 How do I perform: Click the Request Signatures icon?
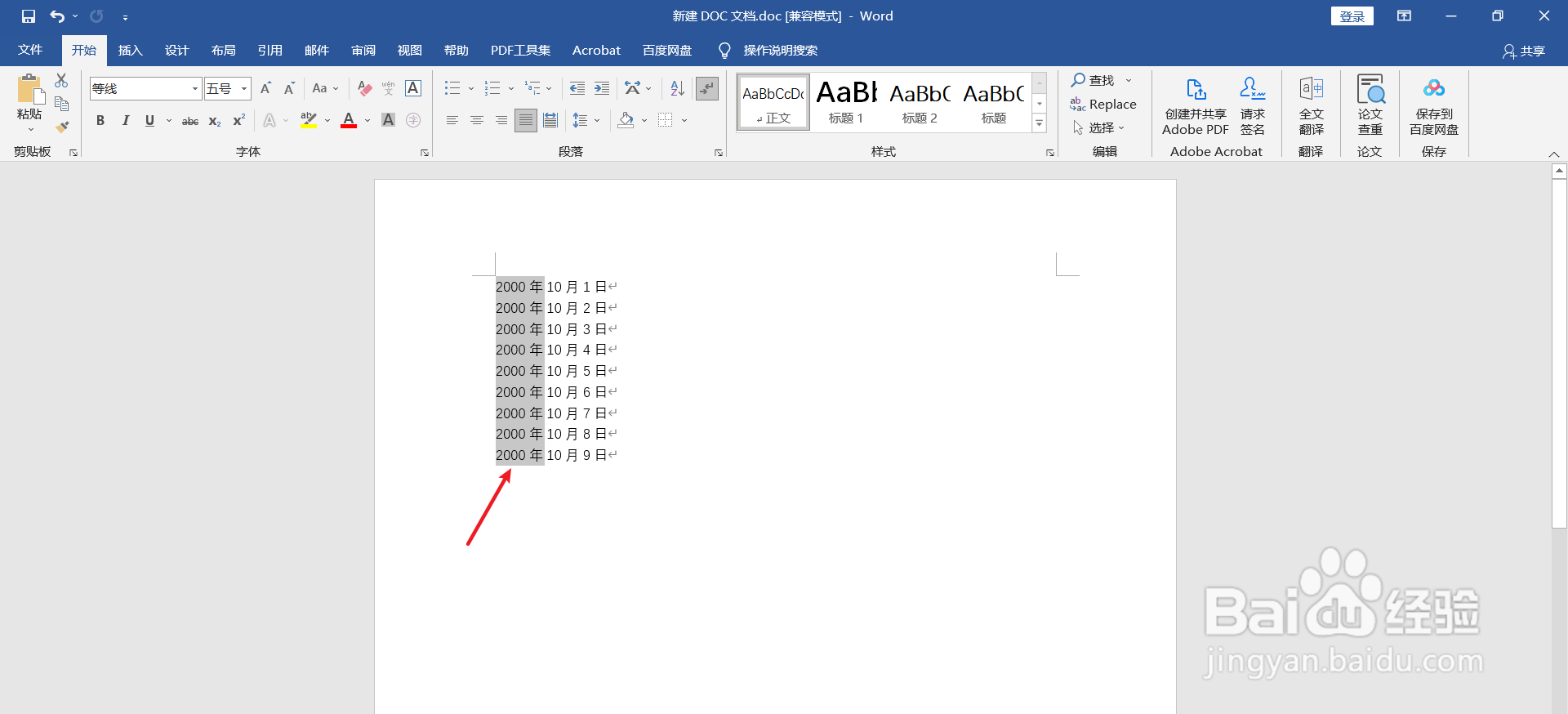click(x=1253, y=106)
